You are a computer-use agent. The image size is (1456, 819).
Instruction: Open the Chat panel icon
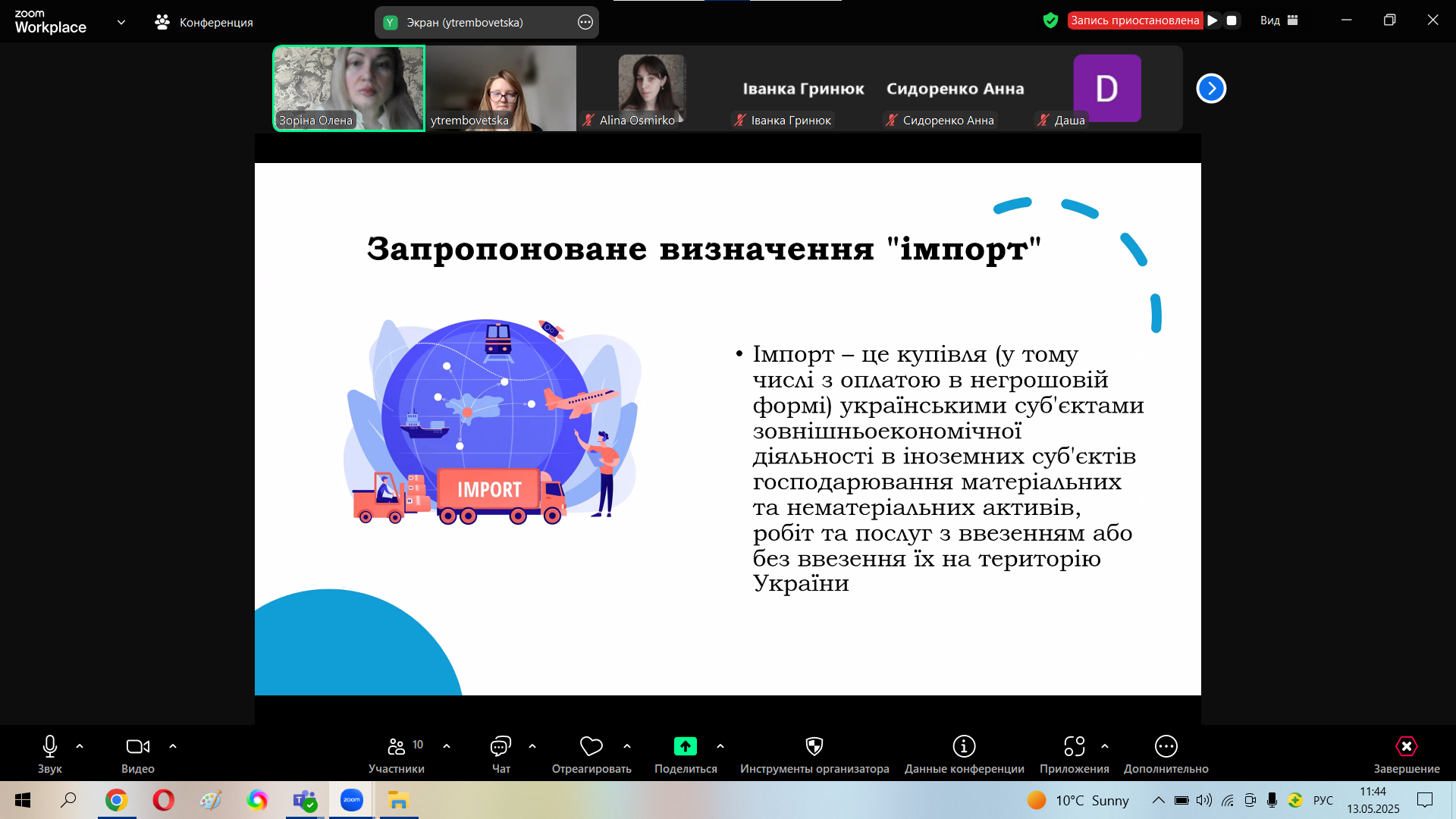500,747
